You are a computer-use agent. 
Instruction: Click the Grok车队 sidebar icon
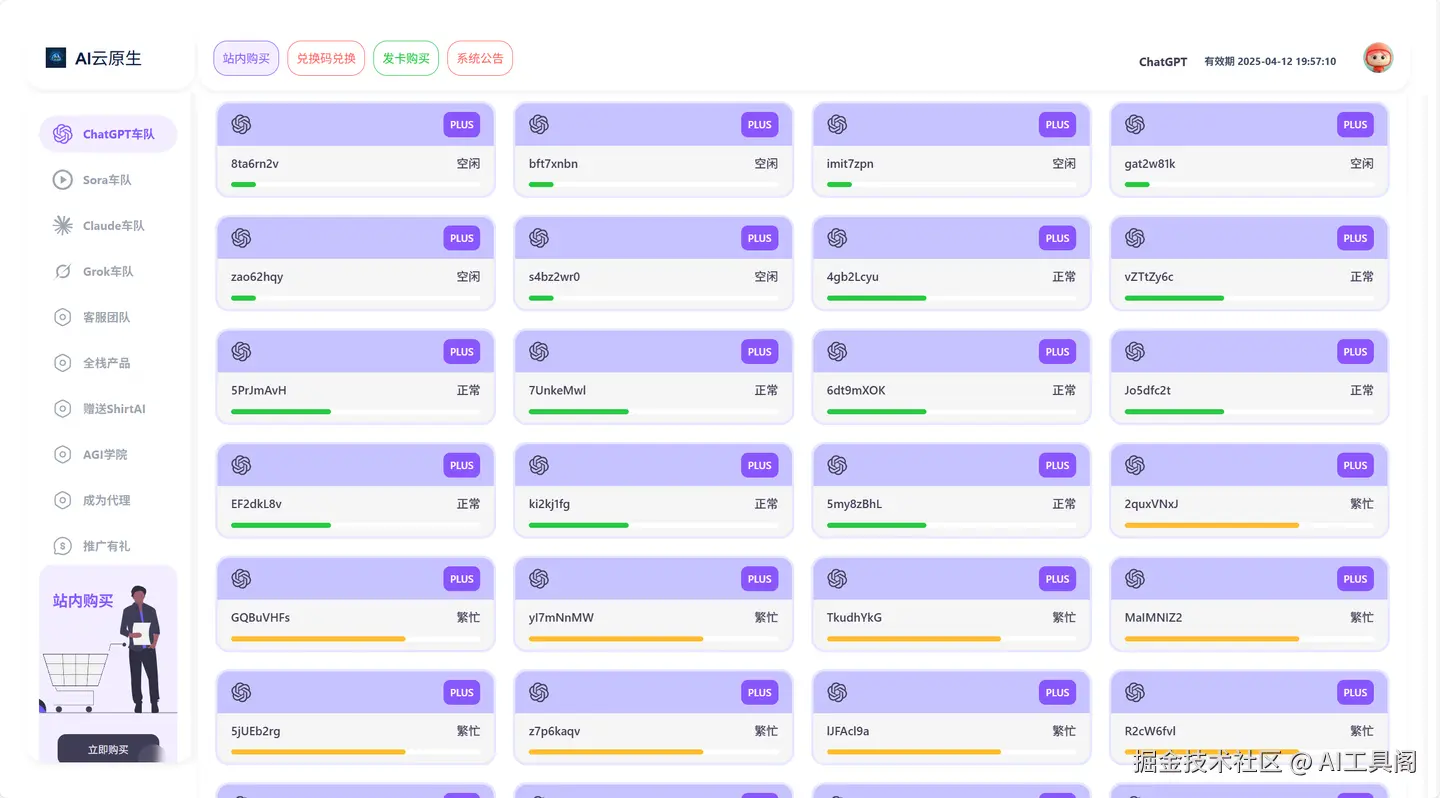coord(62,272)
